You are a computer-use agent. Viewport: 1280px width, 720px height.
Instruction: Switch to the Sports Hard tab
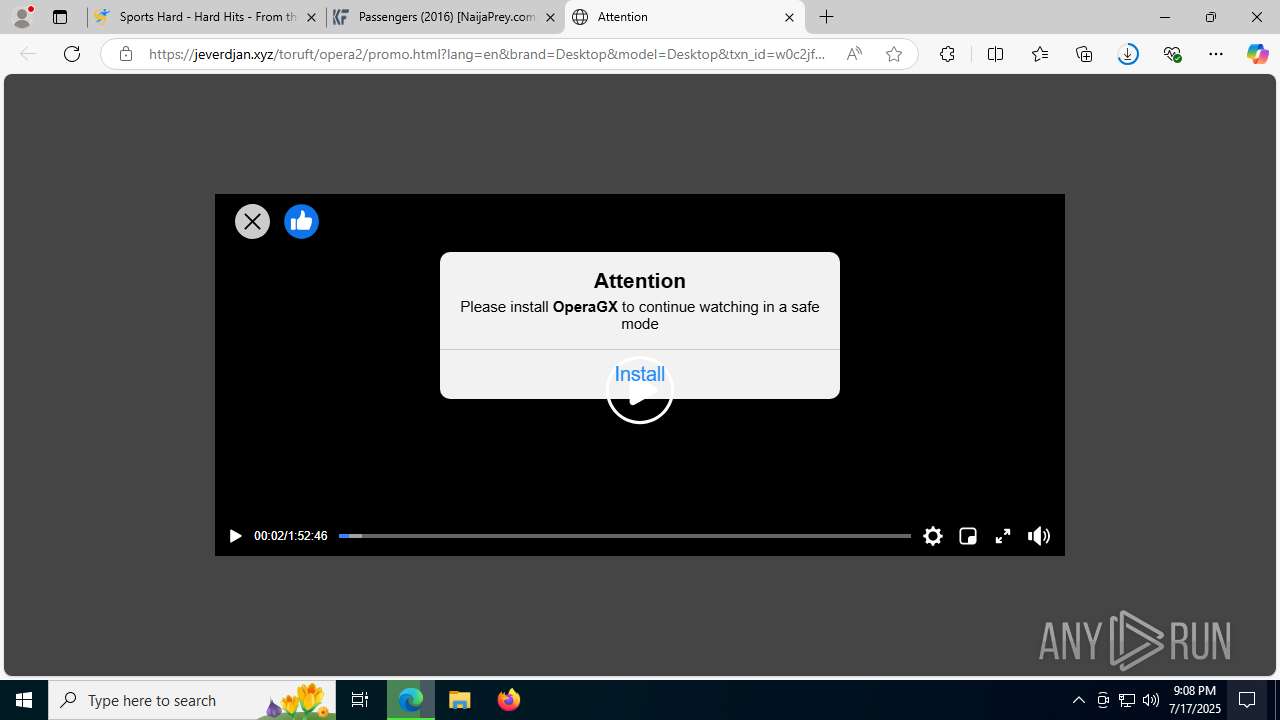[207, 17]
